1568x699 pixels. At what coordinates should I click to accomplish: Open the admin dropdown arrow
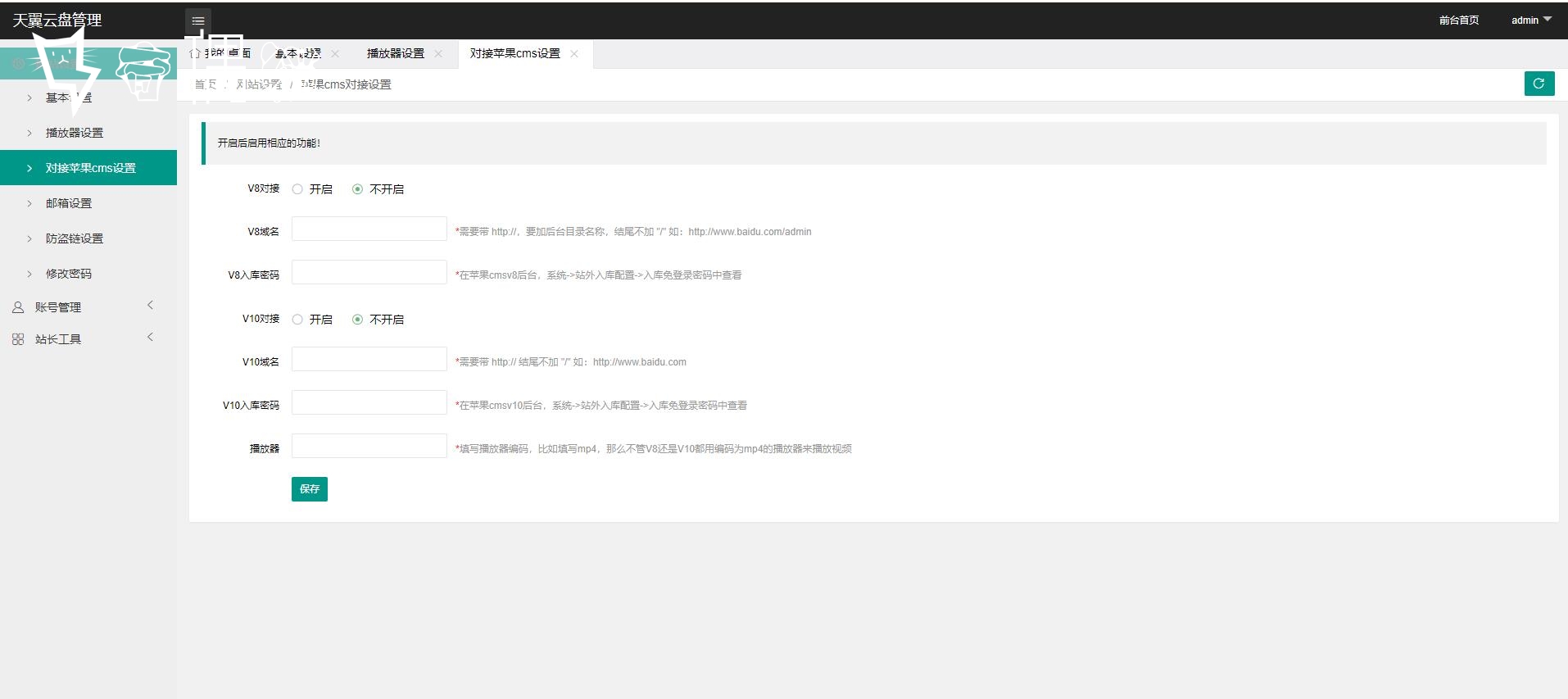point(1548,19)
